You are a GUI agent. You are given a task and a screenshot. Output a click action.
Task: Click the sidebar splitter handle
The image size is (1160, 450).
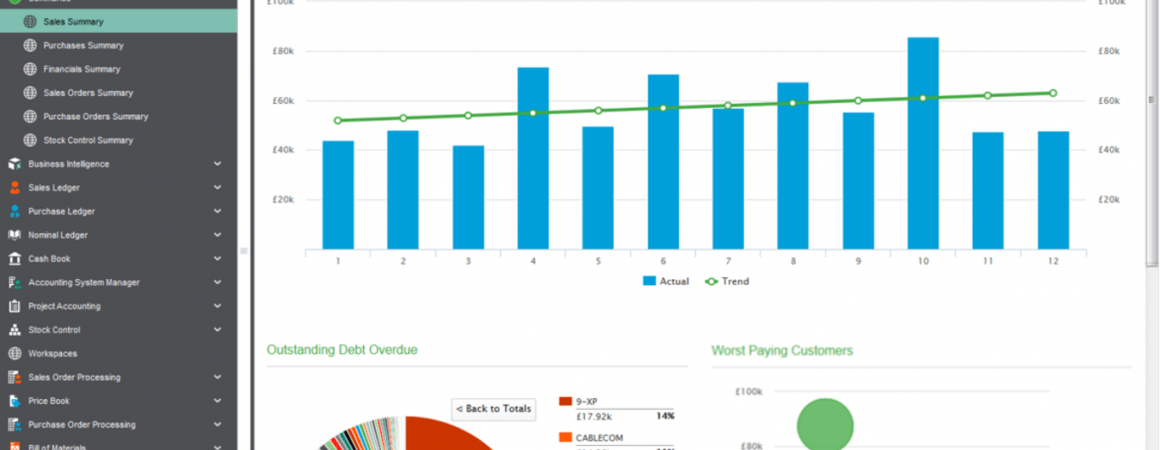pyautogui.click(x=243, y=252)
